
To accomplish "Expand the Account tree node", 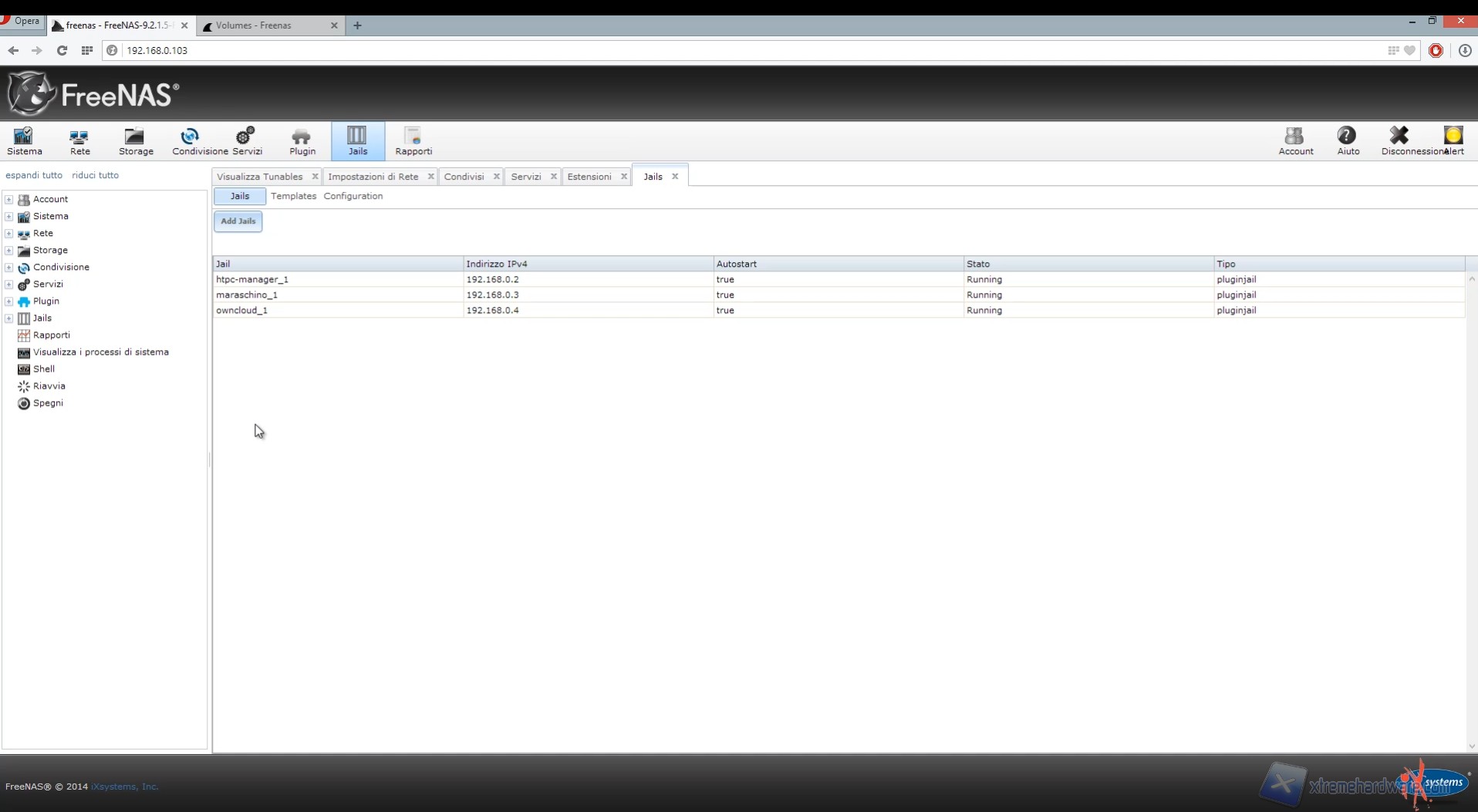I will (9, 200).
